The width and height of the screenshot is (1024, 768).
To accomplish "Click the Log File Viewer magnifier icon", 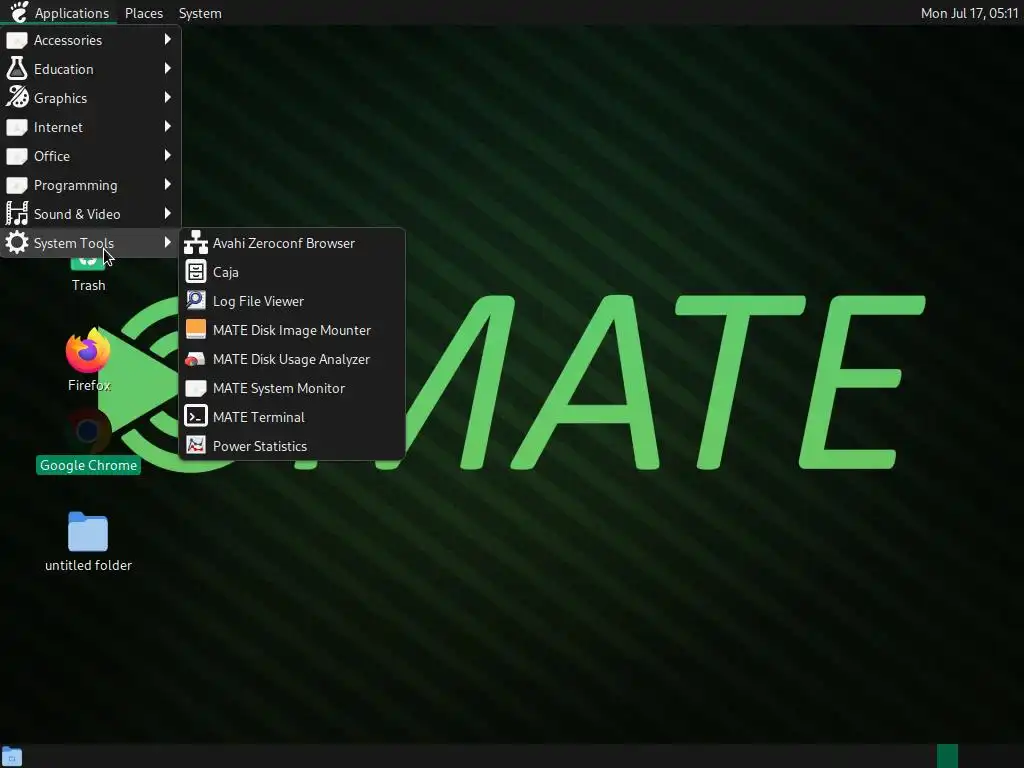I will (195, 300).
